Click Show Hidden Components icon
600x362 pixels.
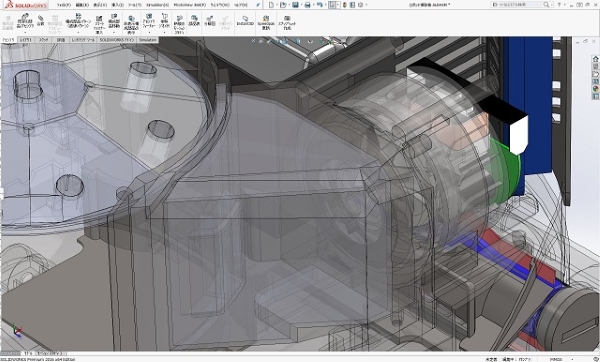pyautogui.click(x=131, y=18)
